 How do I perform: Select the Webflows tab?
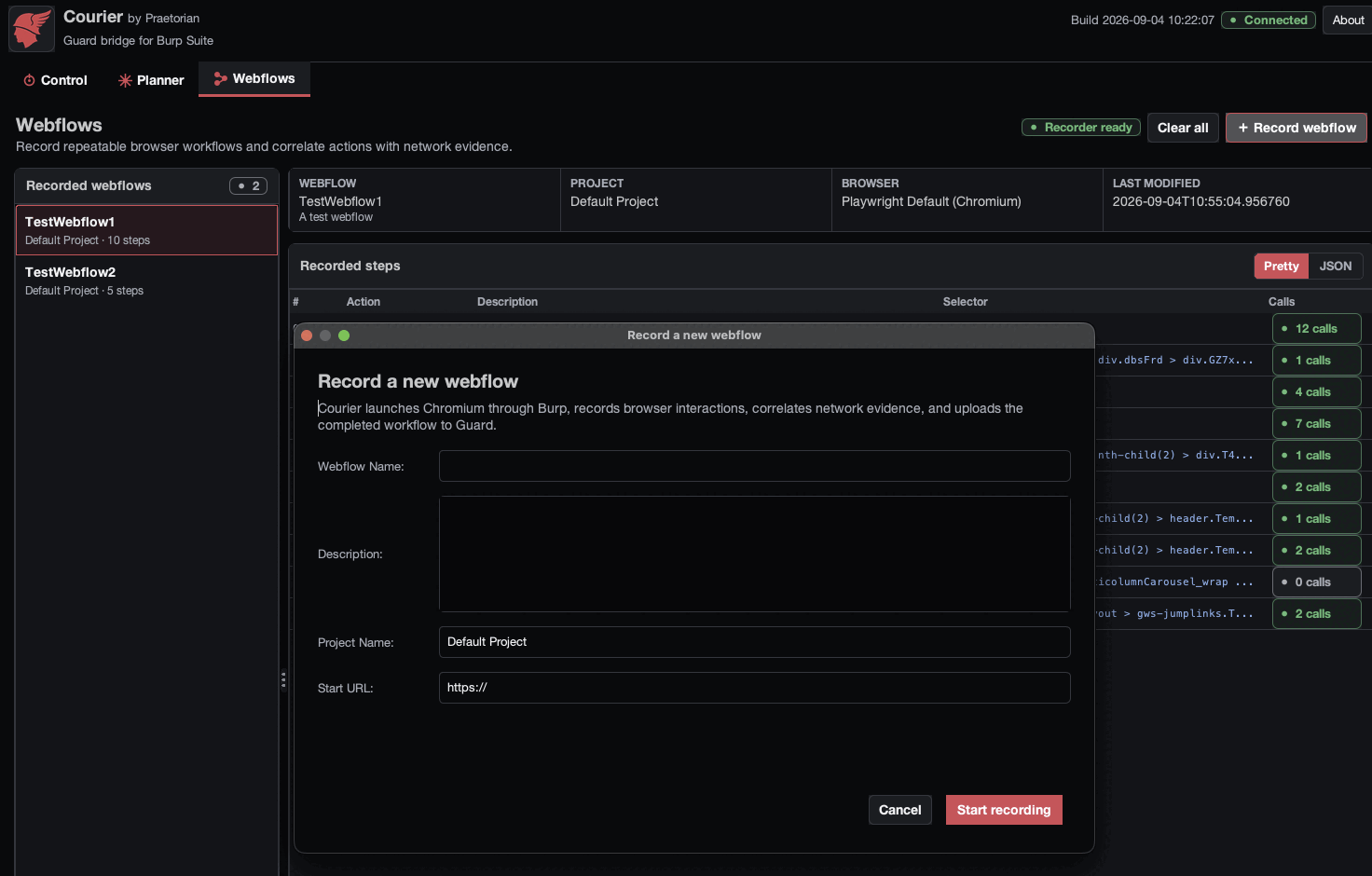(254, 79)
